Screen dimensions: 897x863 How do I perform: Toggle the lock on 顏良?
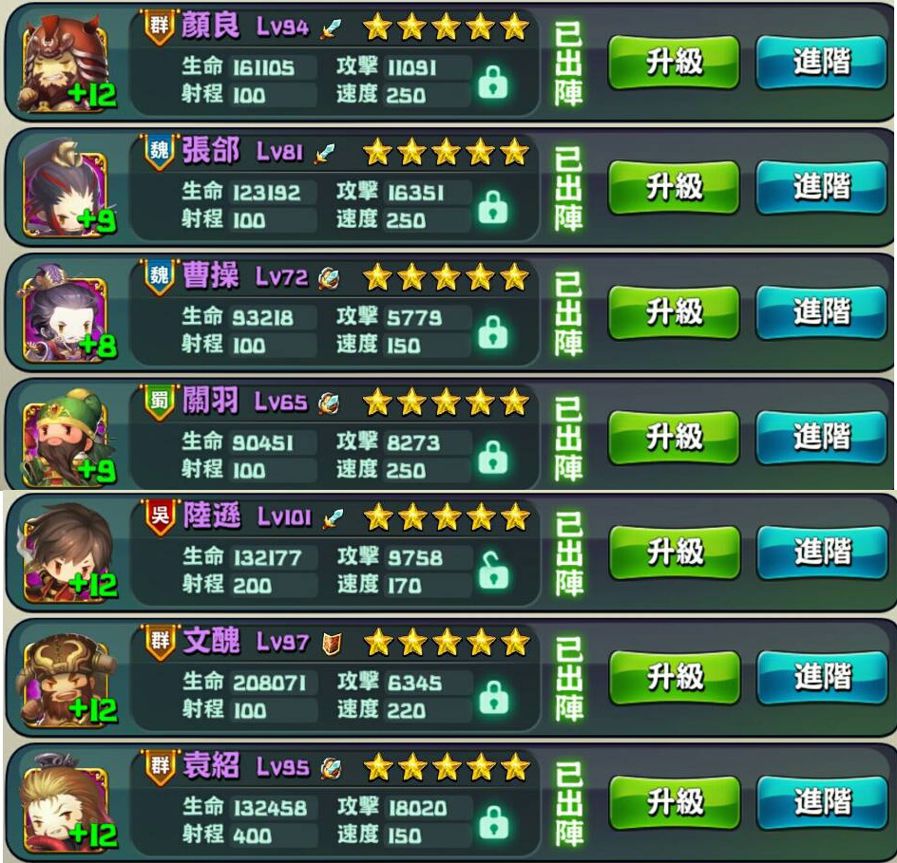pos(493,82)
